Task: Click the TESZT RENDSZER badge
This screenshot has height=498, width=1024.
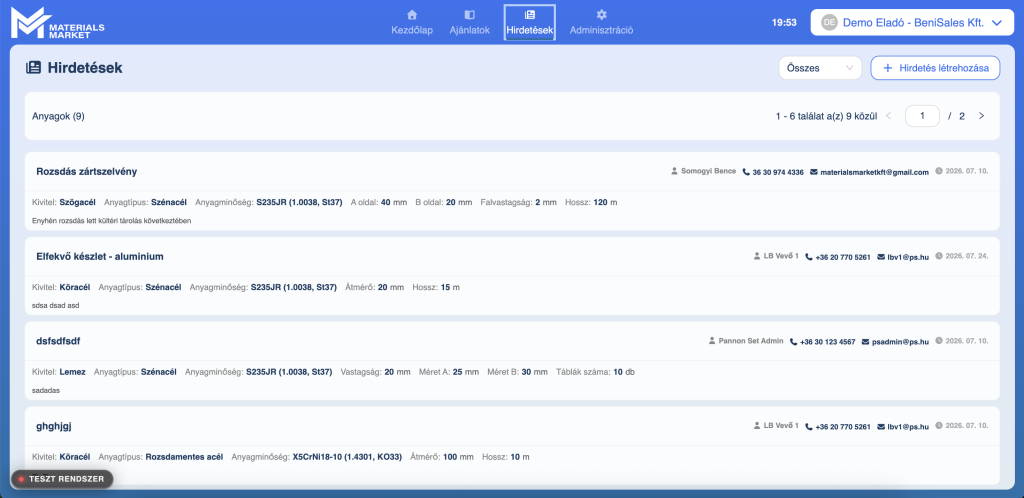Action: tap(62, 479)
